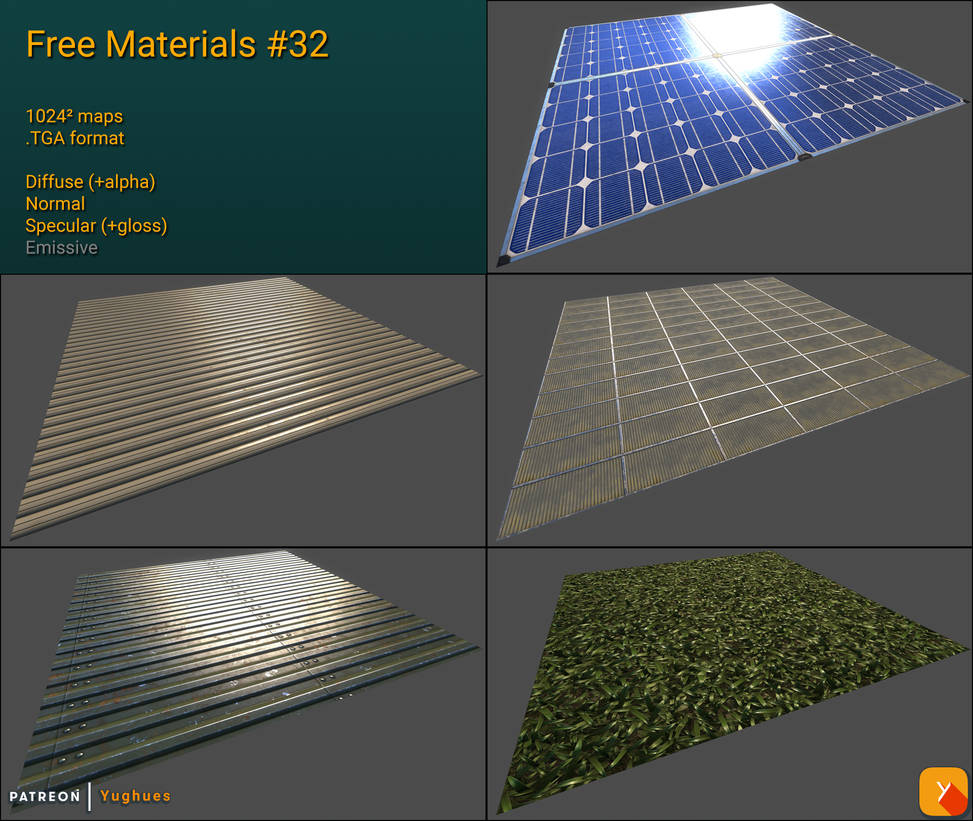This screenshot has width=973, height=821.
Task: Click the orange Yughues logo icon
Action: [x=941, y=789]
